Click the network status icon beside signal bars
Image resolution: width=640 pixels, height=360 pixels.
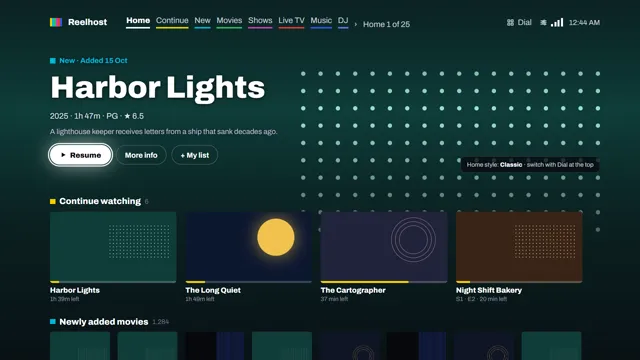[x=543, y=22]
